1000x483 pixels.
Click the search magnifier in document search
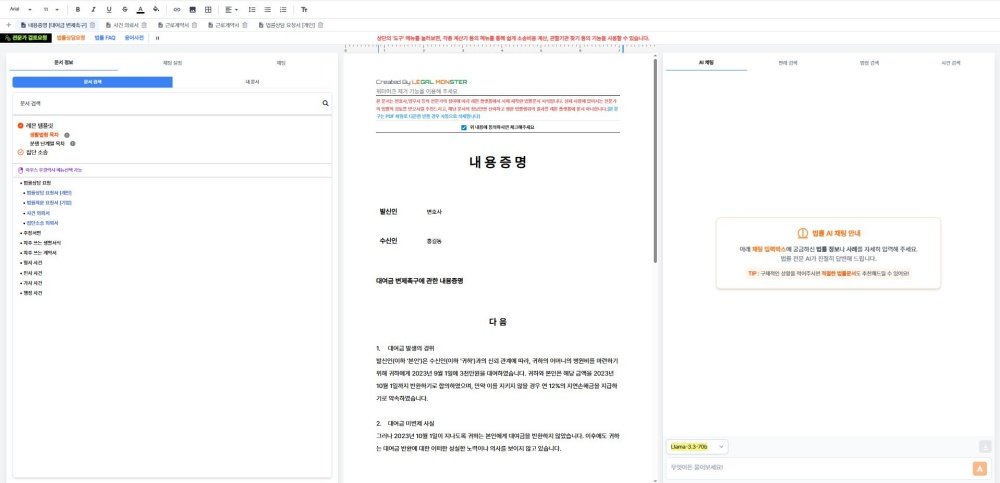pyautogui.click(x=325, y=102)
